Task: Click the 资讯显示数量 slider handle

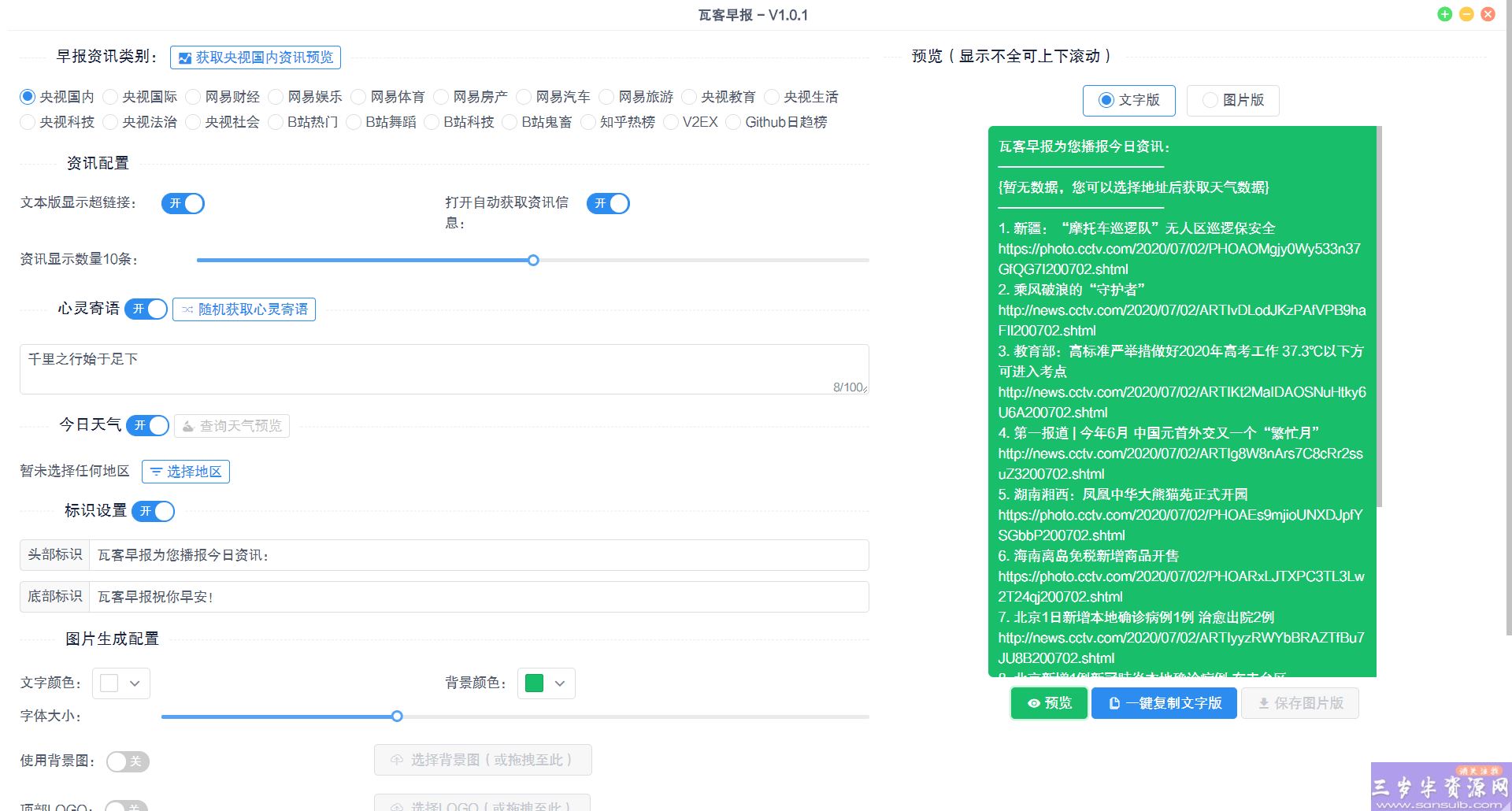Action: (x=533, y=260)
